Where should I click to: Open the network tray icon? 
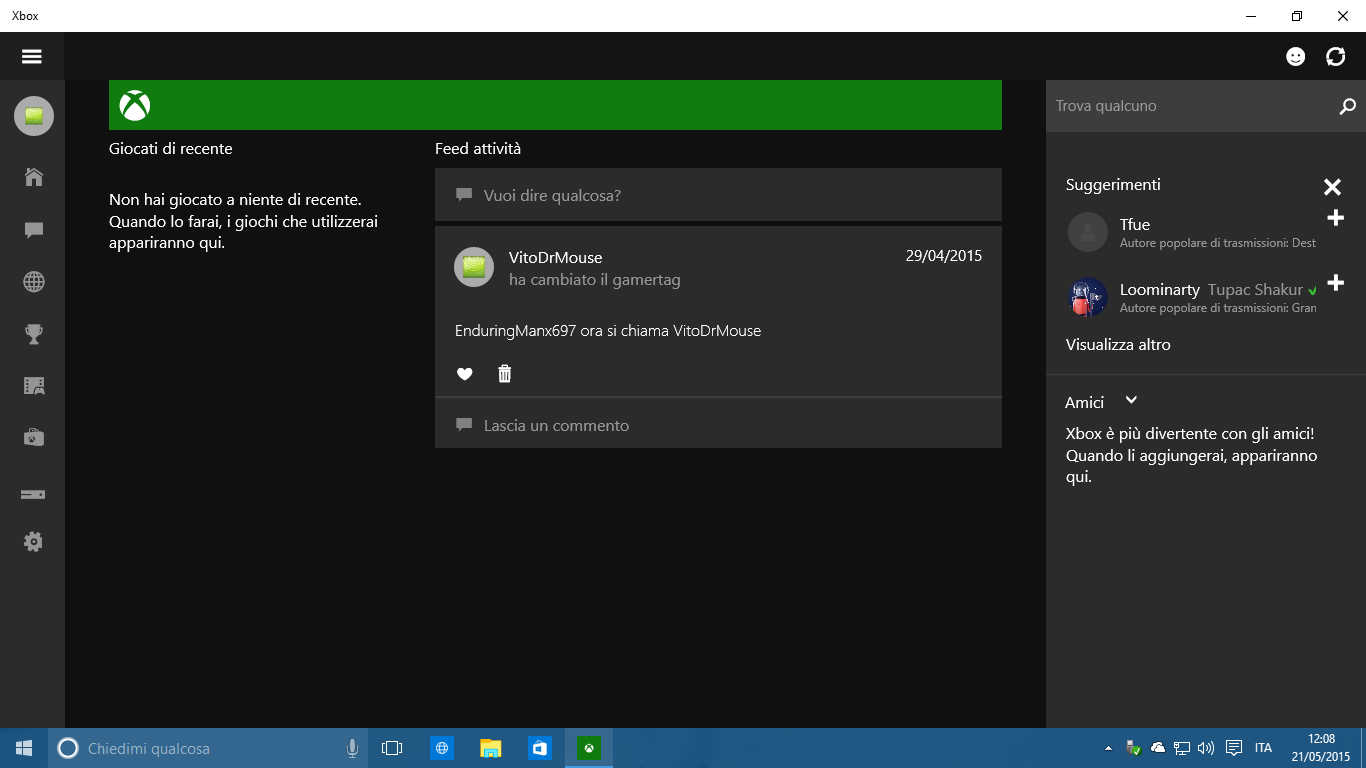[1182, 748]
